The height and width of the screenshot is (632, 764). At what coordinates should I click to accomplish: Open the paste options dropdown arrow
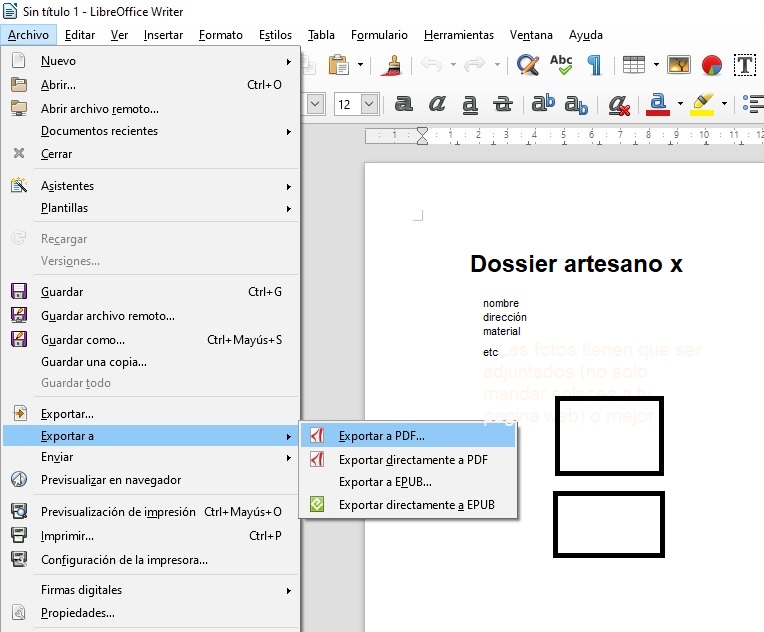[361, 64]
